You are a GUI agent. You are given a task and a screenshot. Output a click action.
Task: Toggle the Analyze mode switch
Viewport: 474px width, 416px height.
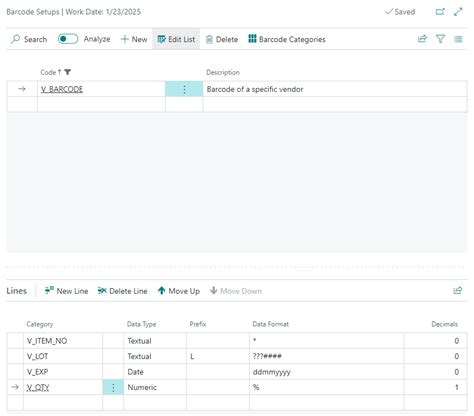(x=68, y=39)
